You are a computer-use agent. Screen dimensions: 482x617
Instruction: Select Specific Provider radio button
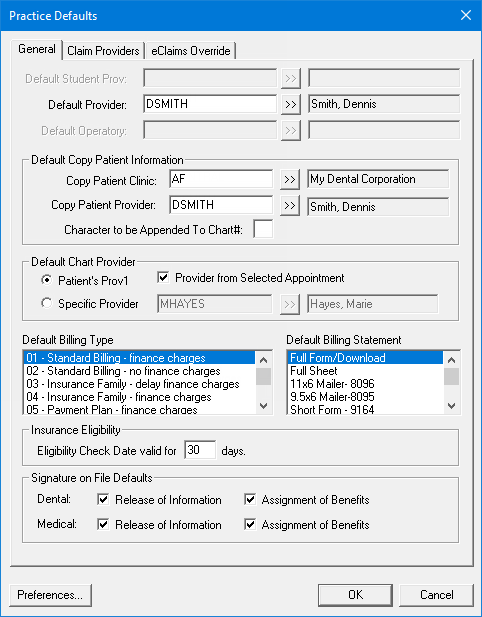tap(46, 303)
